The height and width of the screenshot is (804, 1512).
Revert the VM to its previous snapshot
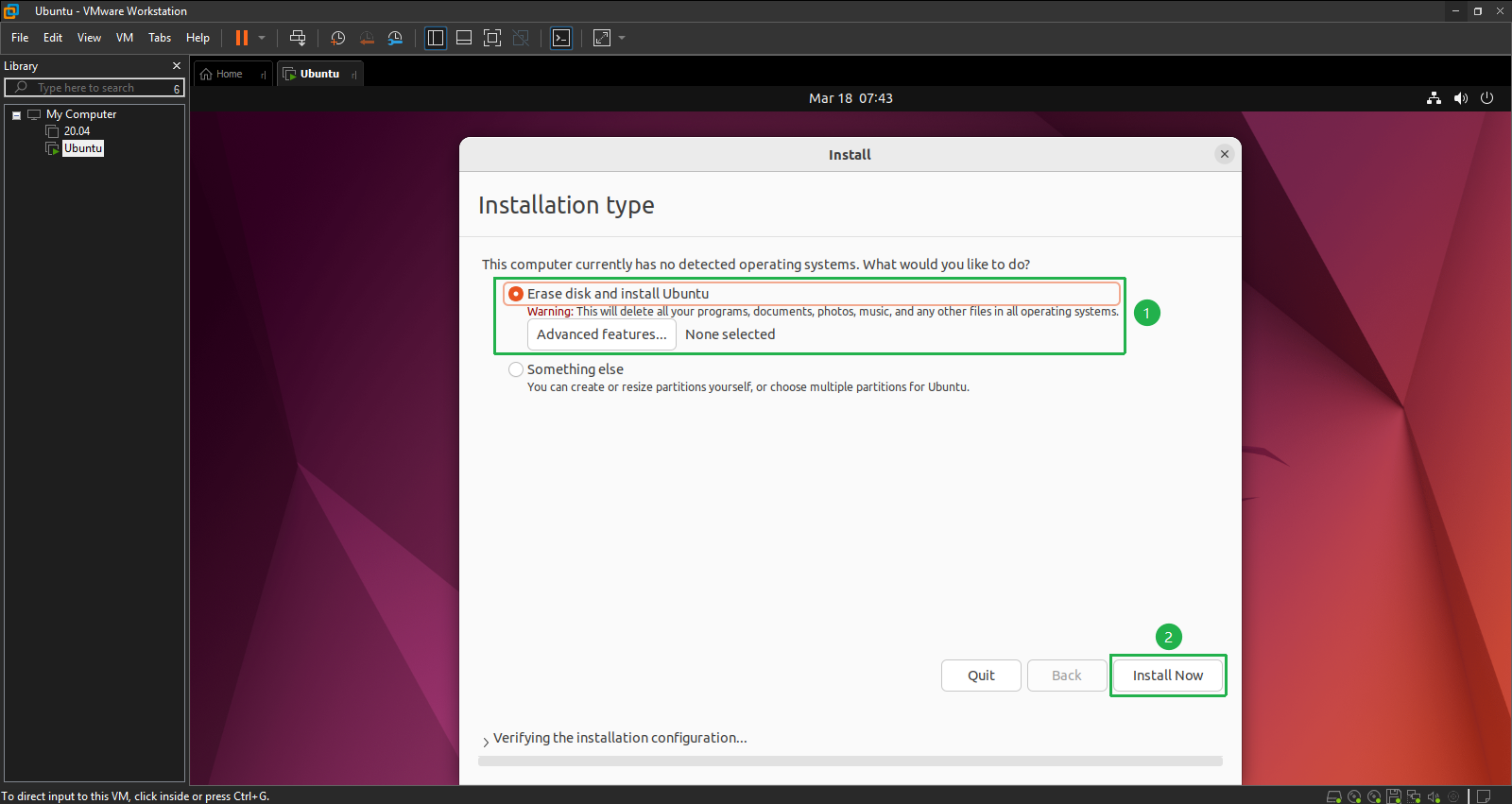367,38
